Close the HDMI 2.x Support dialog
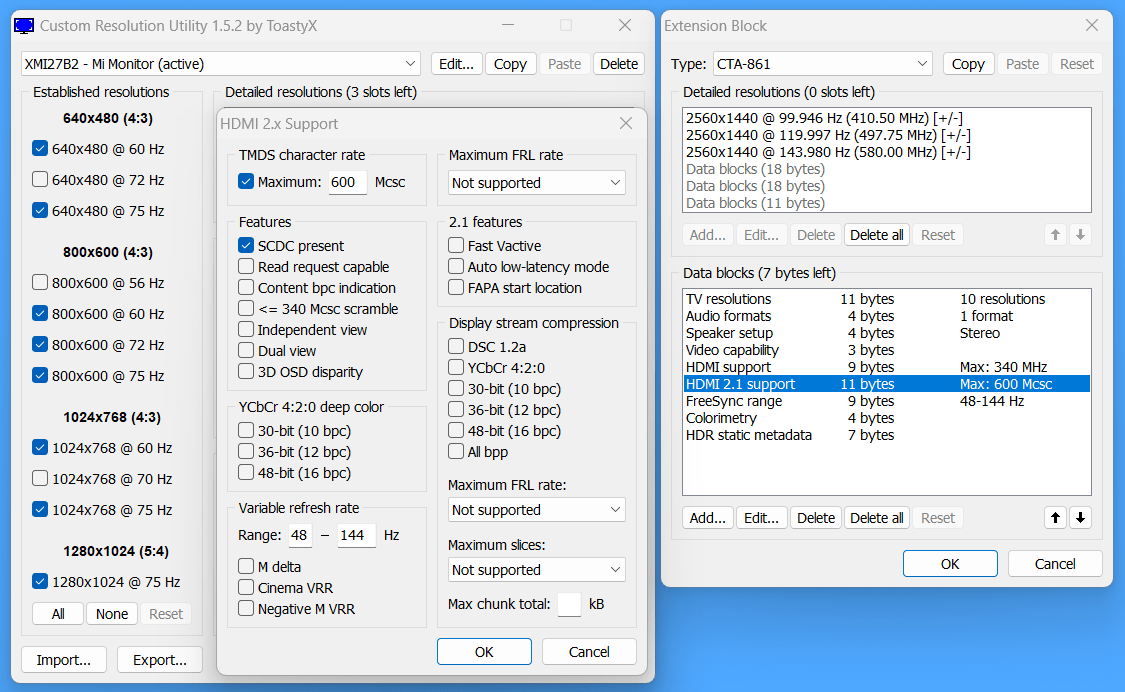 (626, 124)
